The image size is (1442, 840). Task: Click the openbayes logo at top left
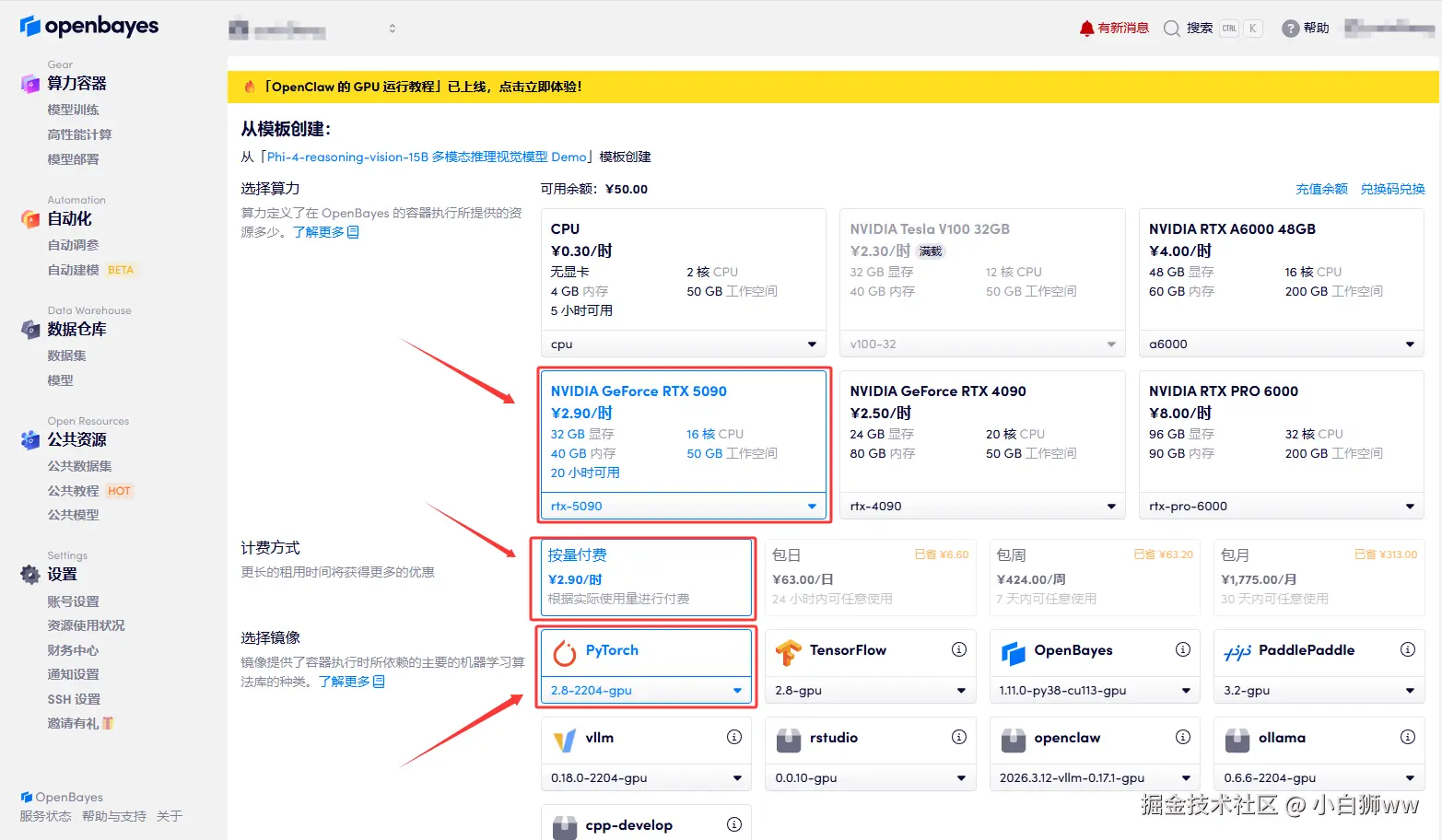(x=88, y=26)
